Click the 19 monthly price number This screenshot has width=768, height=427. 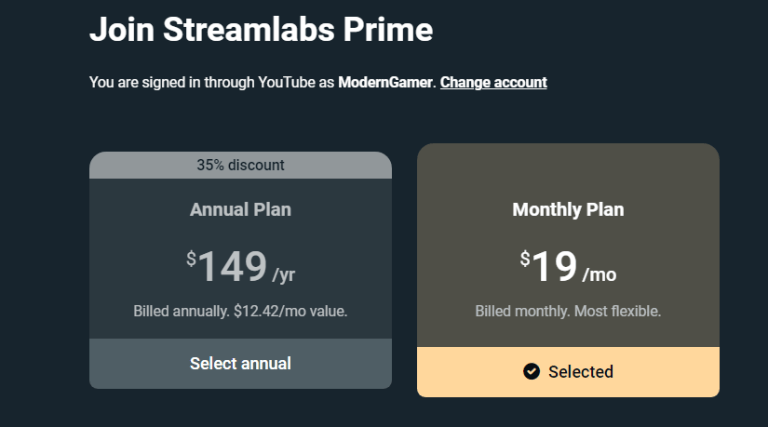[x=554, y=267]
